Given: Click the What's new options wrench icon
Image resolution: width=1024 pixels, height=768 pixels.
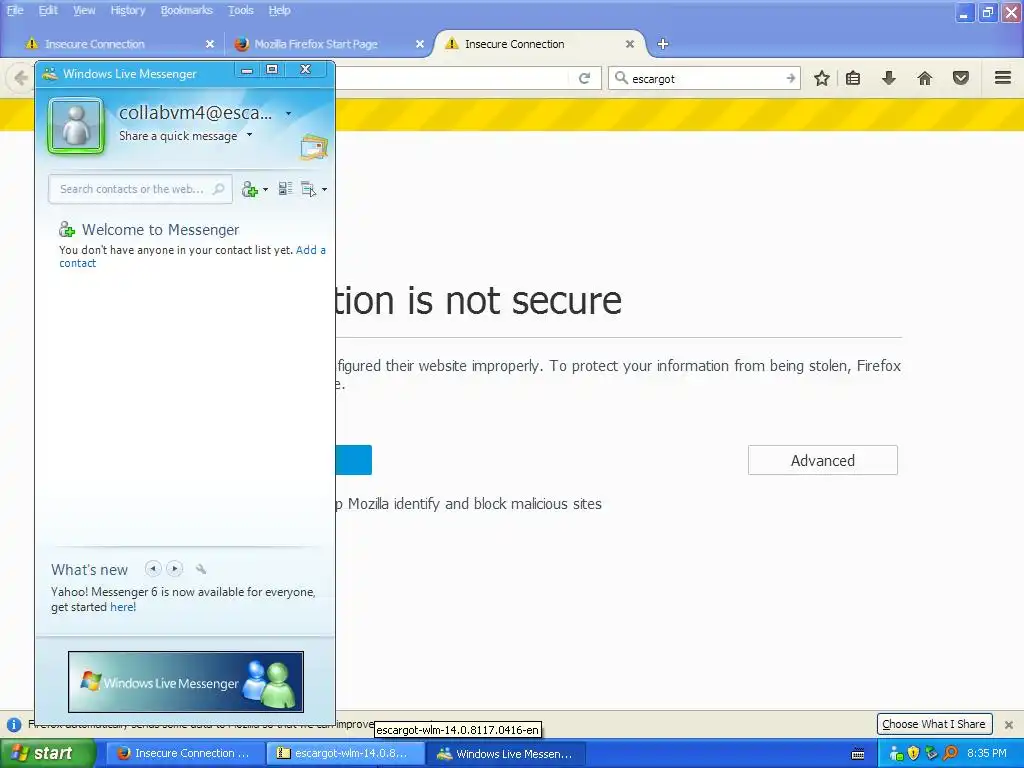Looking at the screenshot, I should point(201,569).
